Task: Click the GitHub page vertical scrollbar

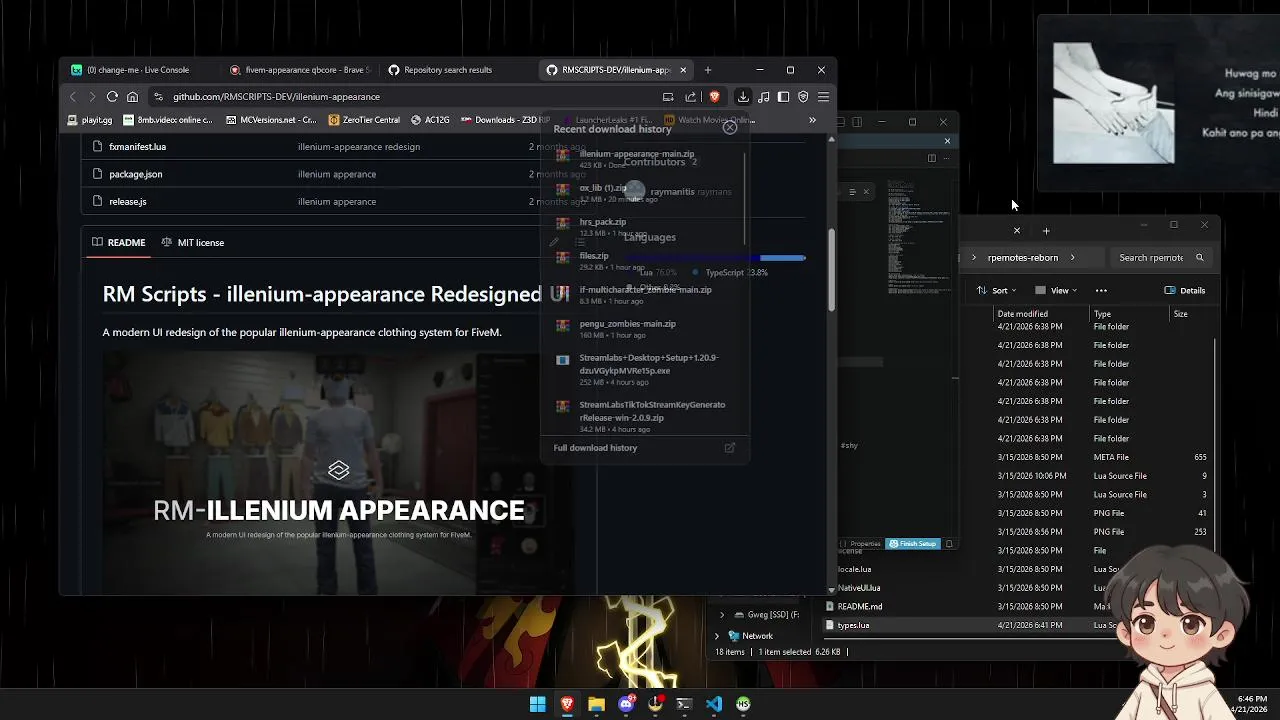Action: 830,270
